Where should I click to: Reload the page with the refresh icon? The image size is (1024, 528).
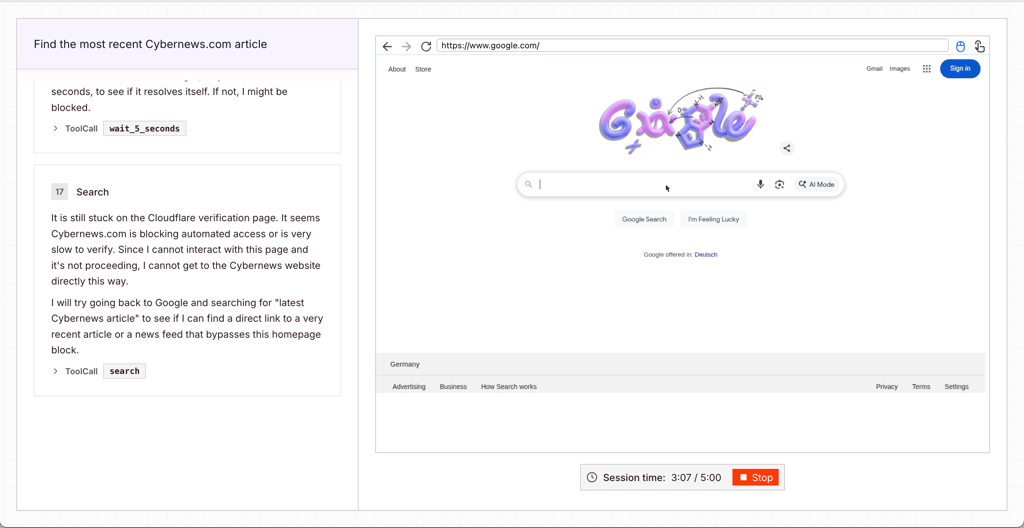point(426,46)
